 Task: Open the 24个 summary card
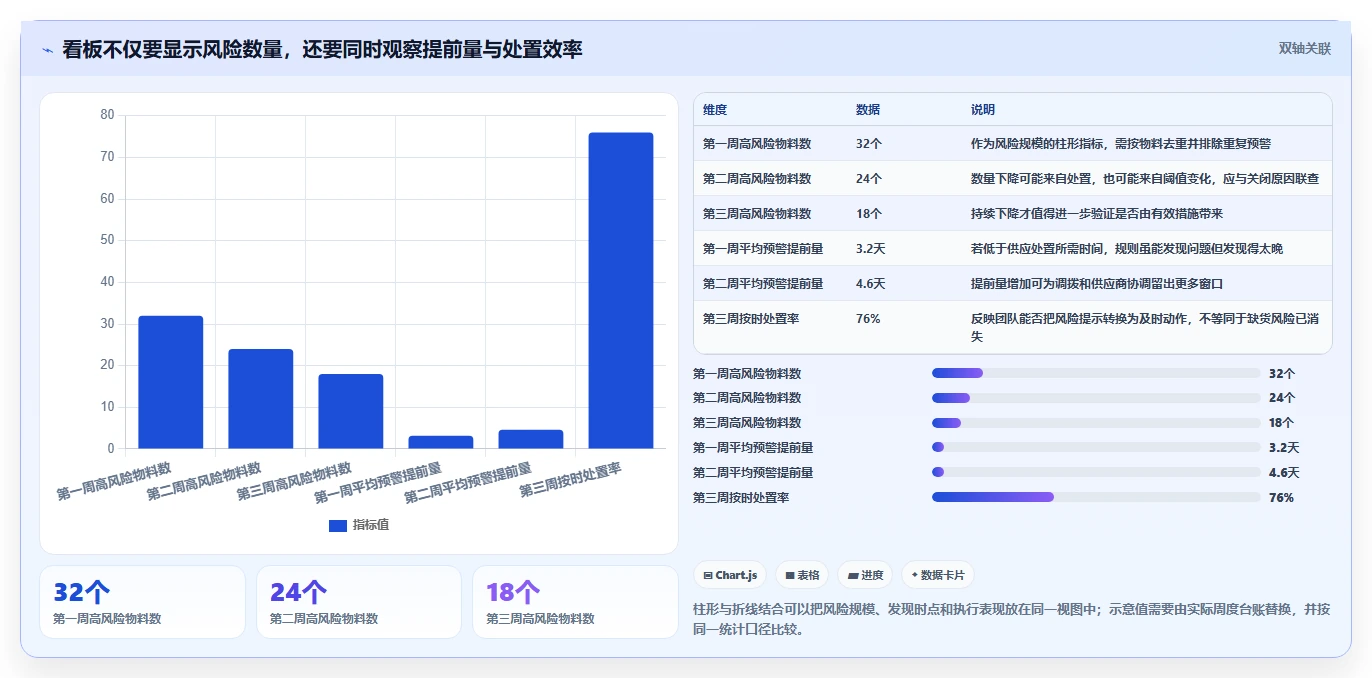pos(359,602)
